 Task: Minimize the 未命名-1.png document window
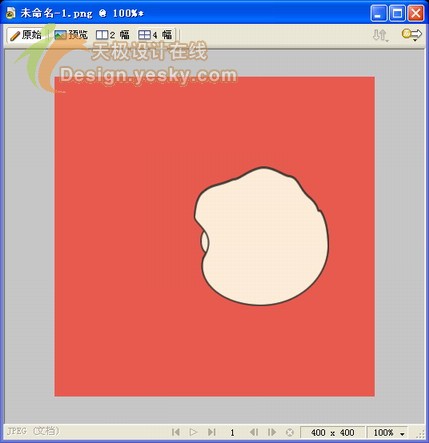click(x=378, y=14)
